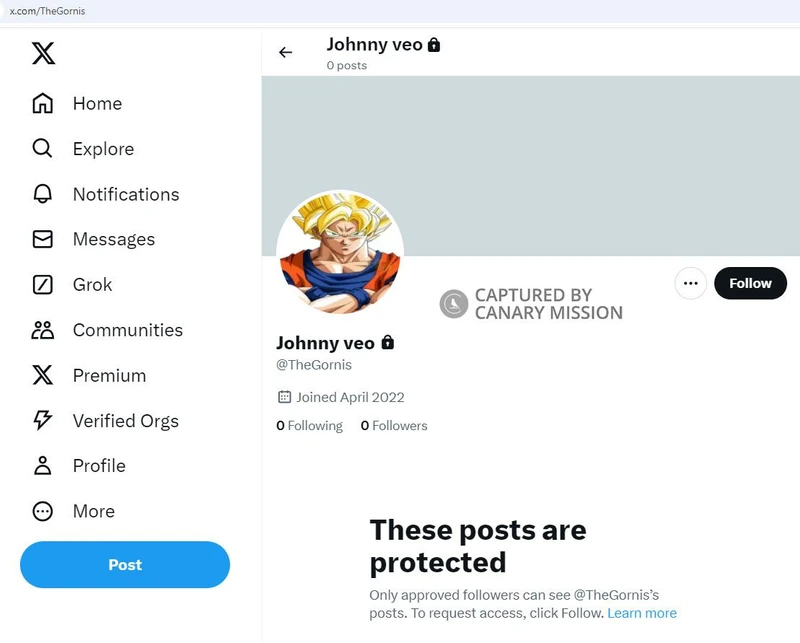The height and width of the screenshot is (643, 800).
Task: Open the 0 Following list
Action: tap(310, 426)
